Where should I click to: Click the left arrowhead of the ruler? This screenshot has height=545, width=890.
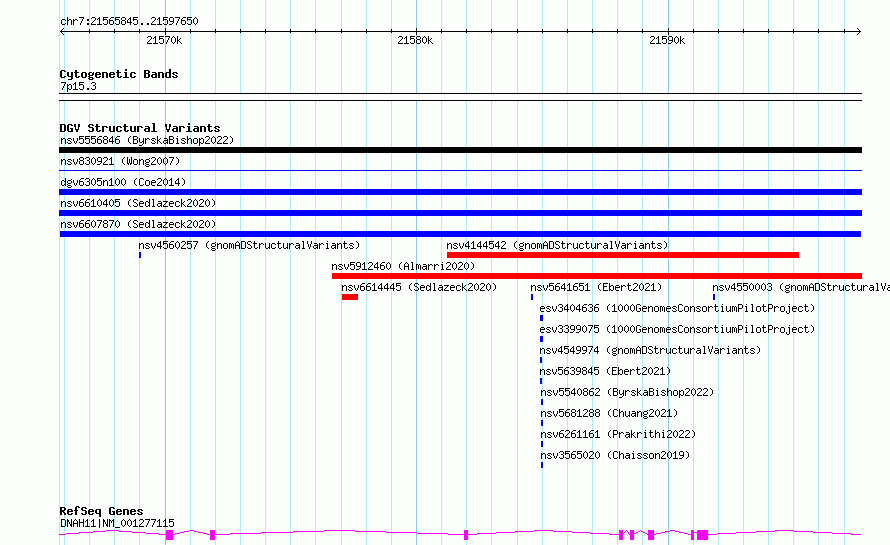[x=62, y=32]
